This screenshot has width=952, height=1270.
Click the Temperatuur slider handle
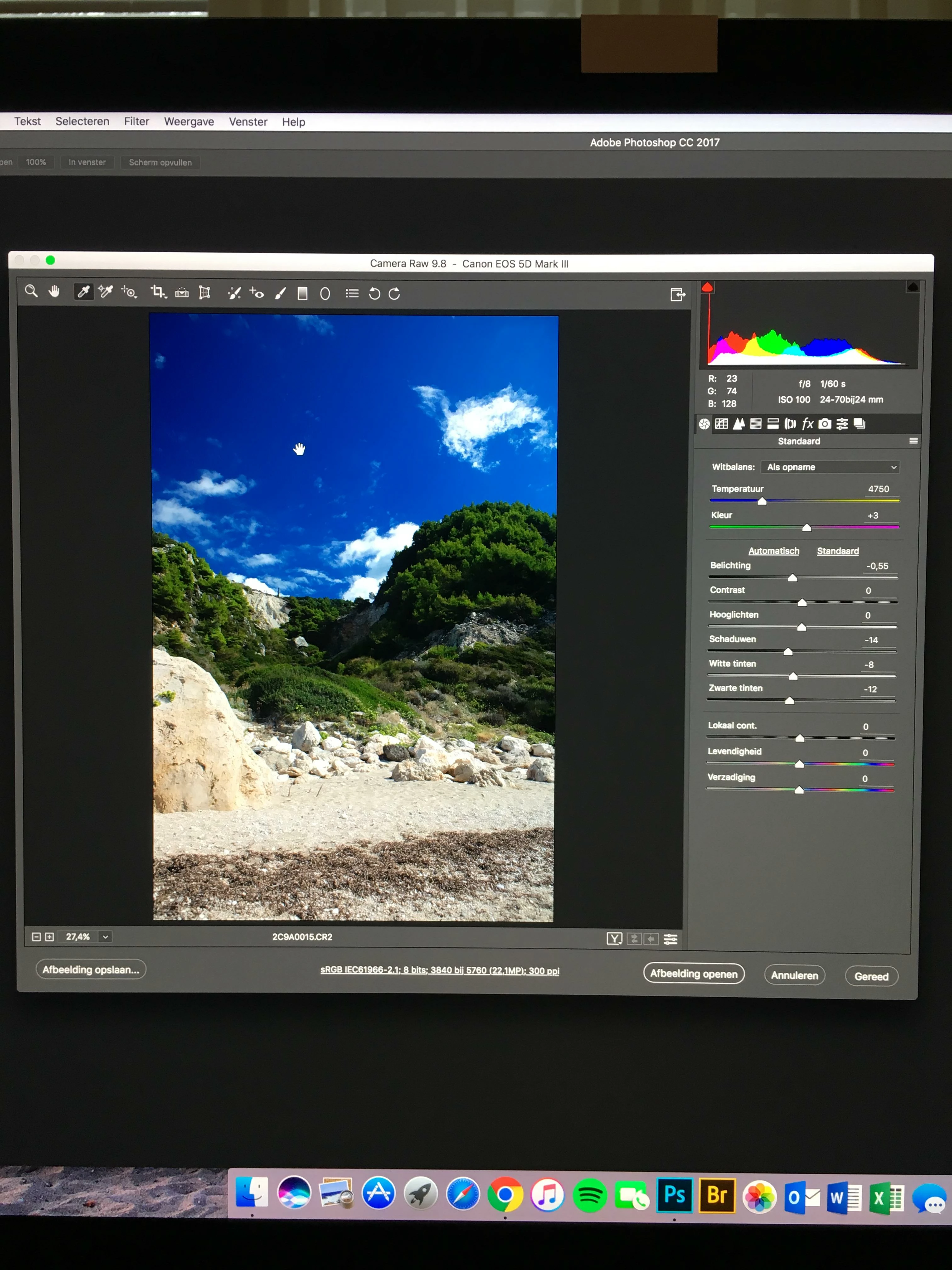[762, 501]
